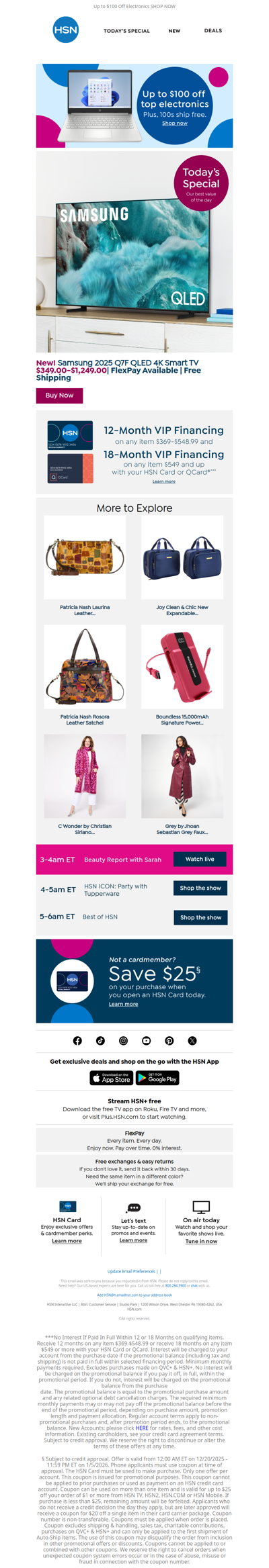The width and height of the screenshot is (269, 1568).
Task: Open the TikTok social icon
Action: coord(100,1040)
